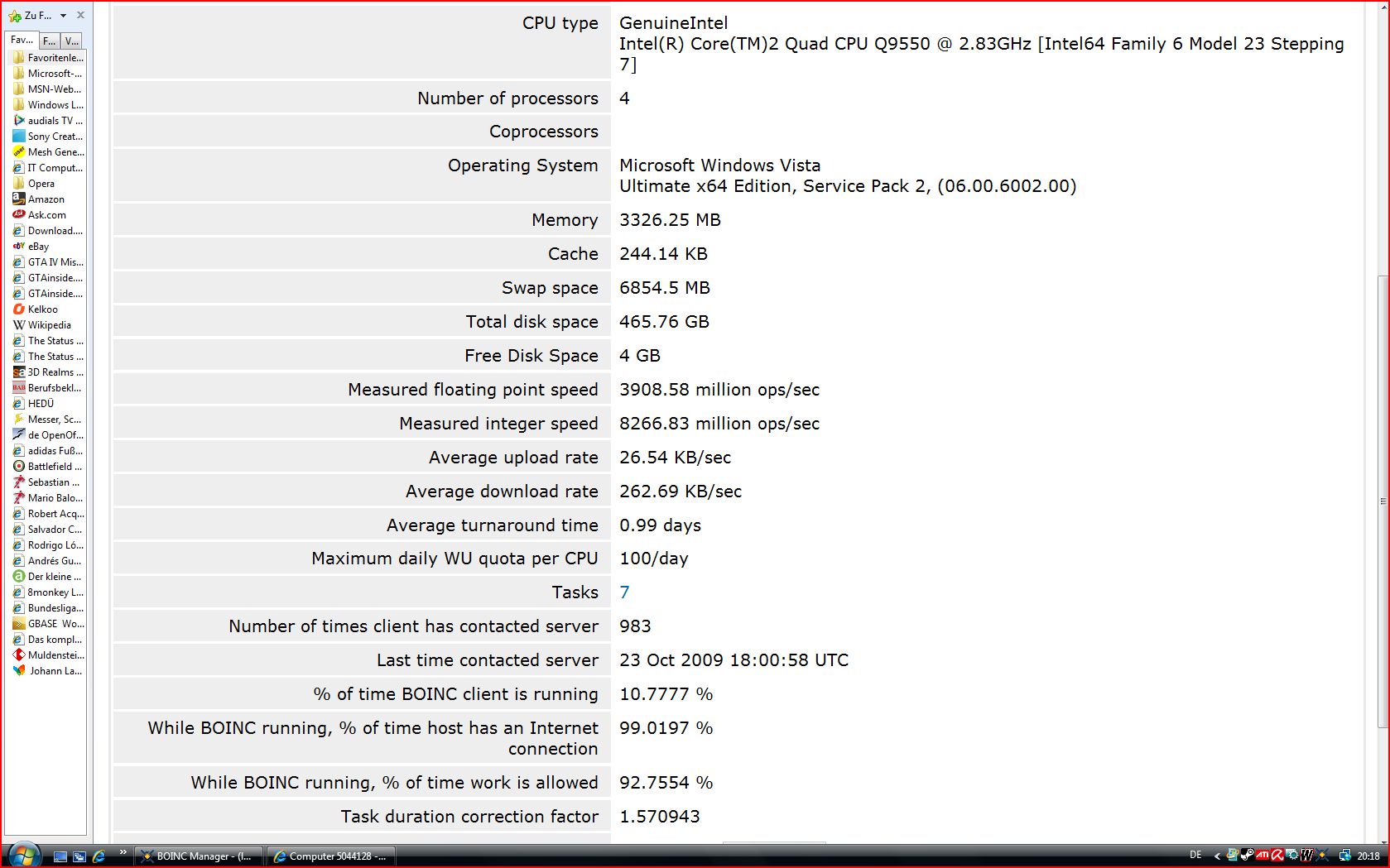Screen dimensions: 1390x868
Task: Open the Andrés Gu... favorite
Action: click(x=48, y=561)
